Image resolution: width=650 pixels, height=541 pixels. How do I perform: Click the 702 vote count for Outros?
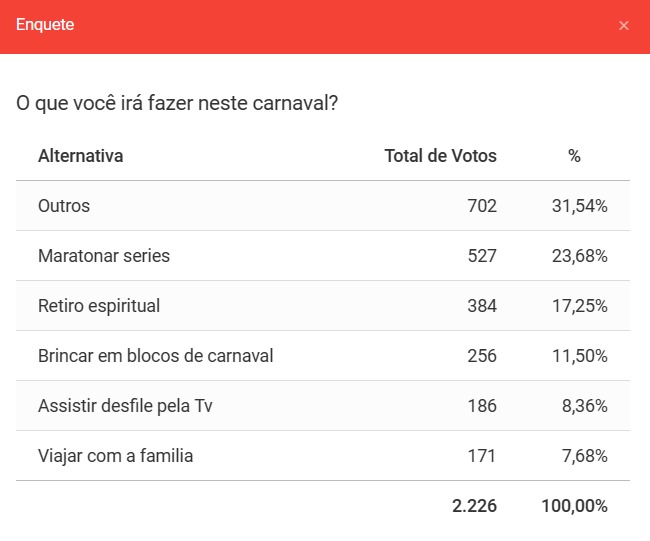point(481,206)
